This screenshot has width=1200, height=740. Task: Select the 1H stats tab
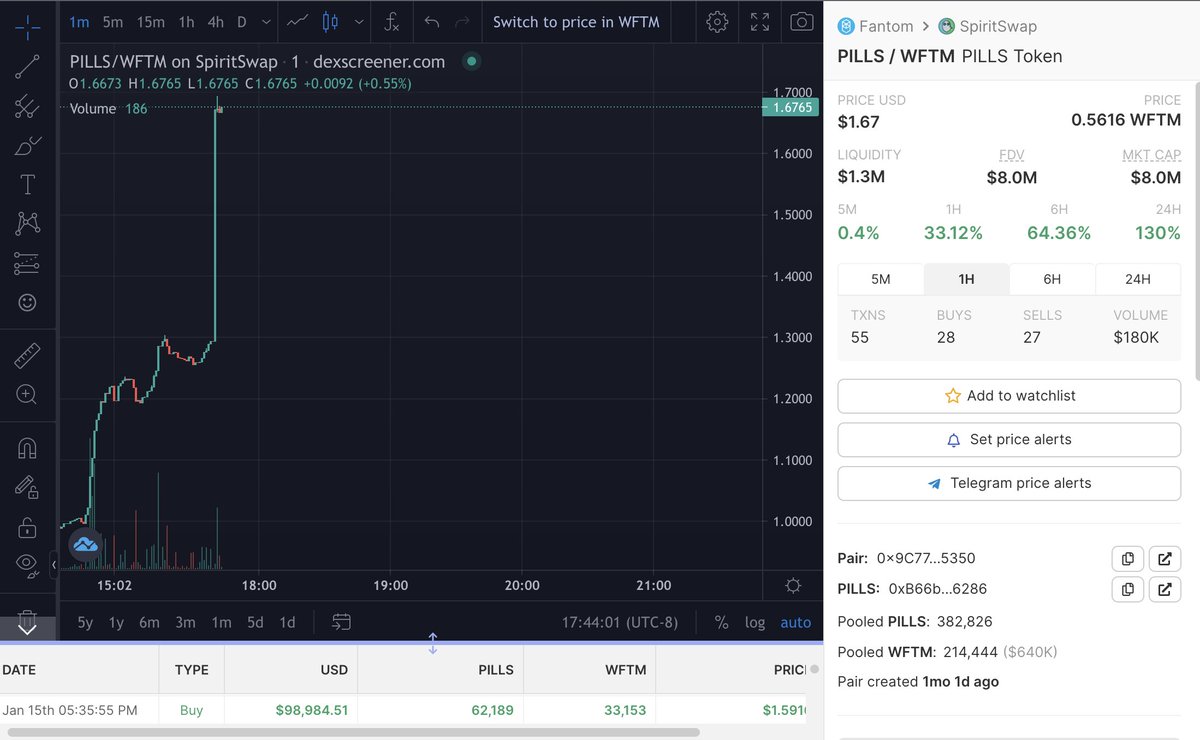click(966, 279)
